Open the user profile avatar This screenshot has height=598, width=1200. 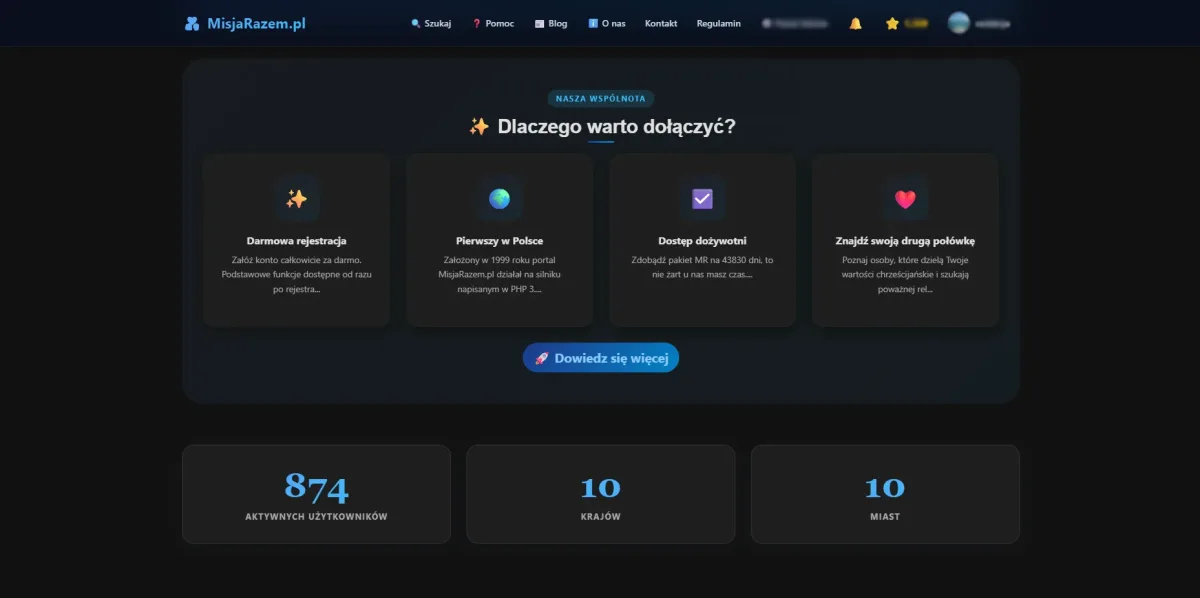(958, 24)
